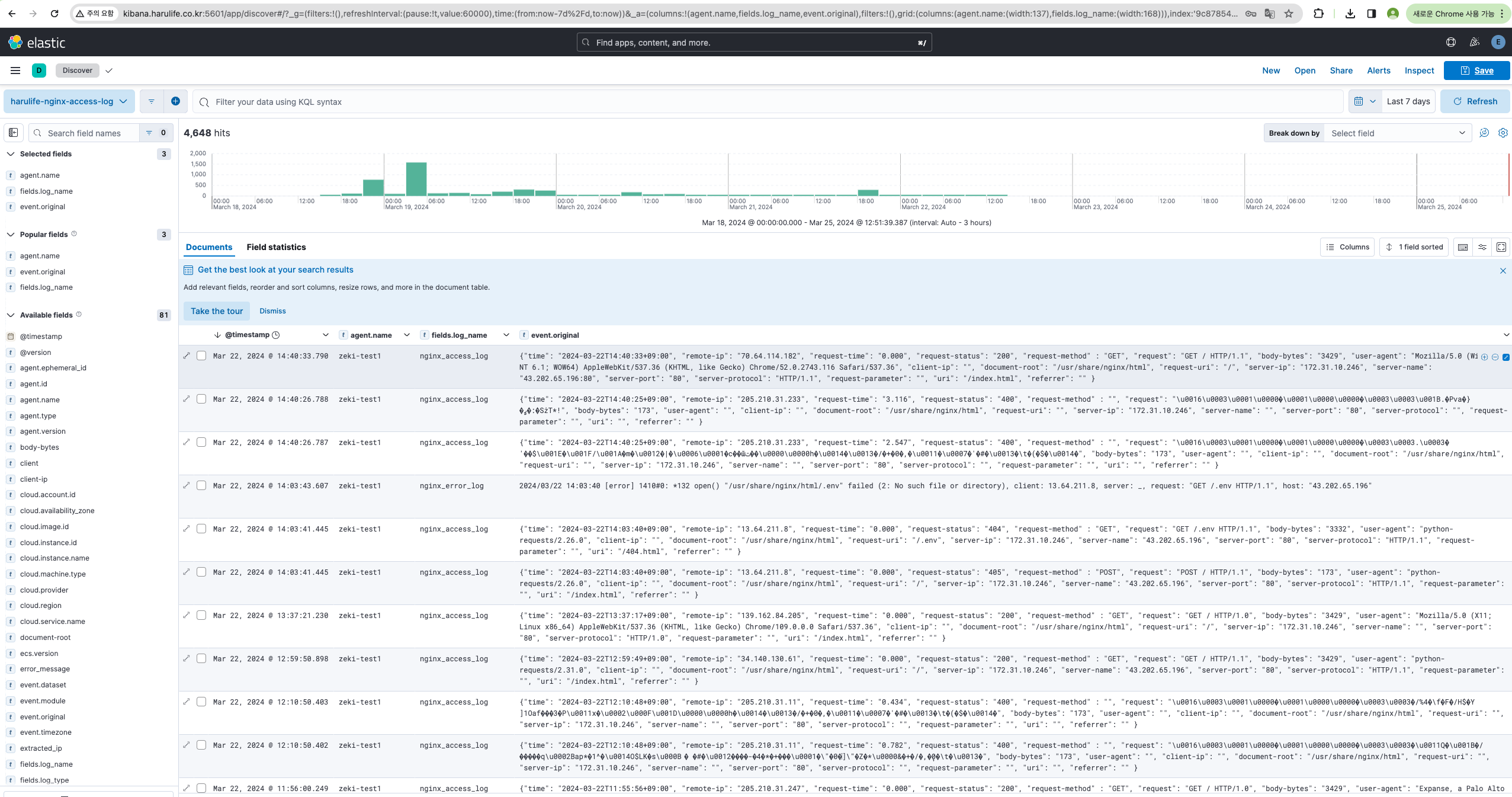
Task: Open the Inspect menu item
Action: [x=1419, y=71]
